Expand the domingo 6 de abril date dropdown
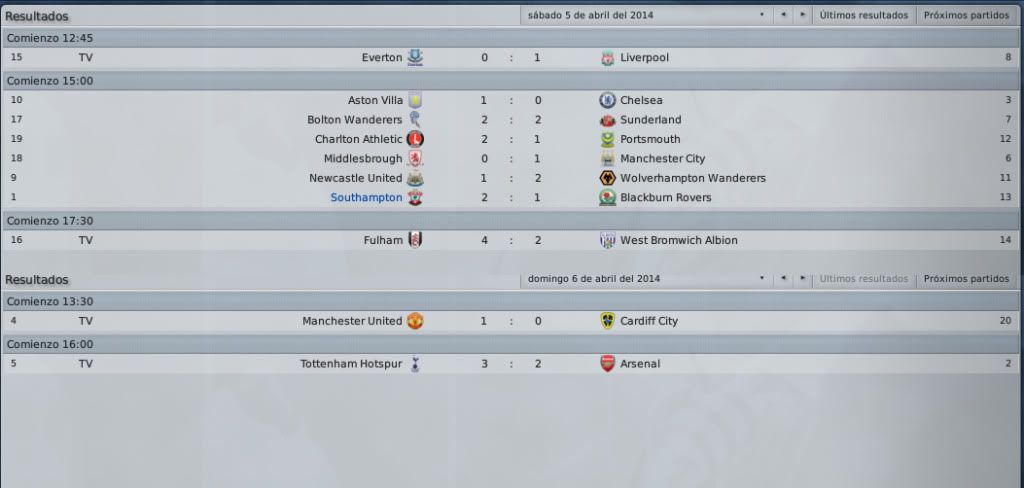The image size is (1024, 488). (x=646, y=278)
